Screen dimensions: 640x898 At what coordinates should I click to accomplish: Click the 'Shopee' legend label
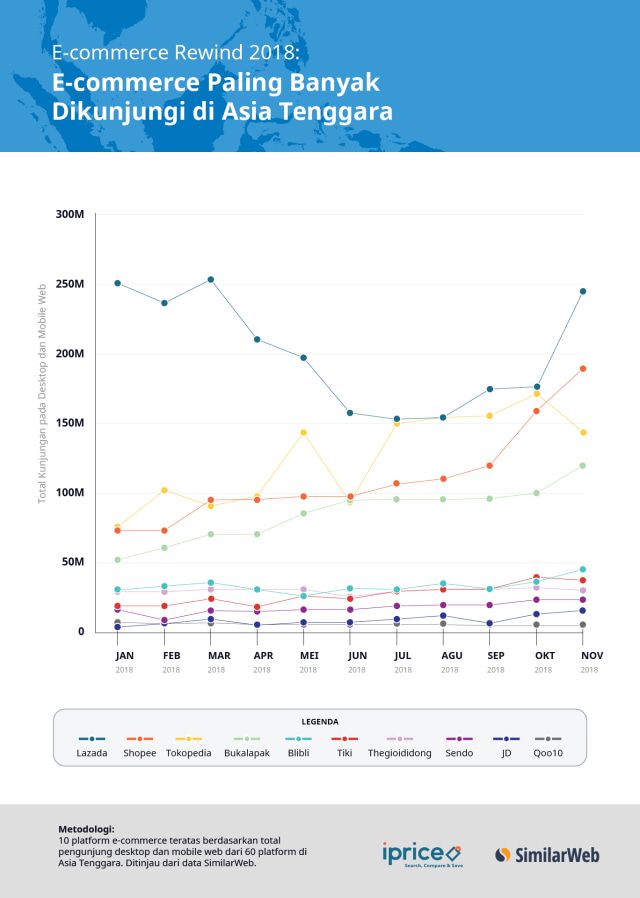[x=140, y=753]
